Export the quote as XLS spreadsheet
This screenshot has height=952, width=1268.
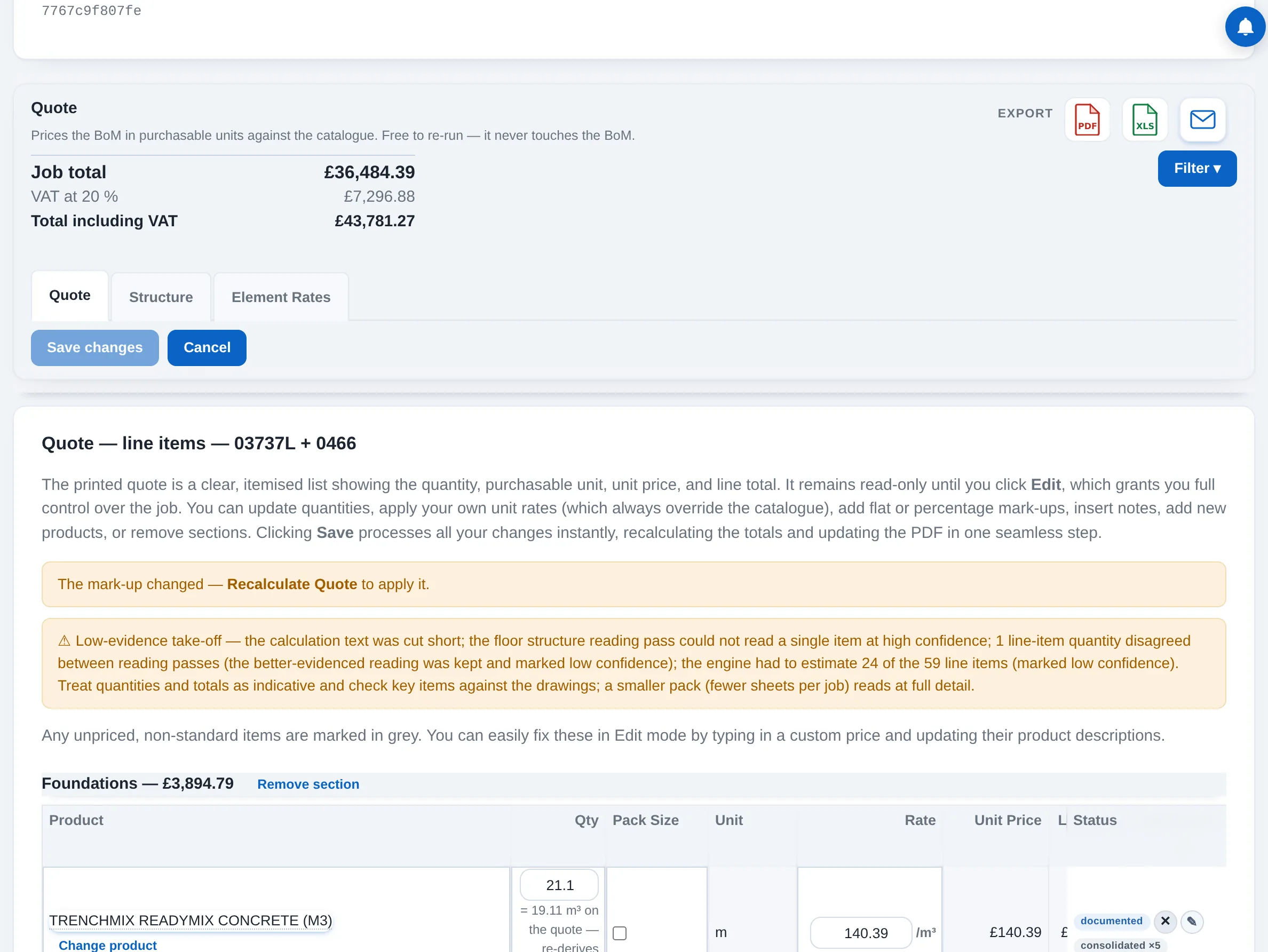[1144, 120]
